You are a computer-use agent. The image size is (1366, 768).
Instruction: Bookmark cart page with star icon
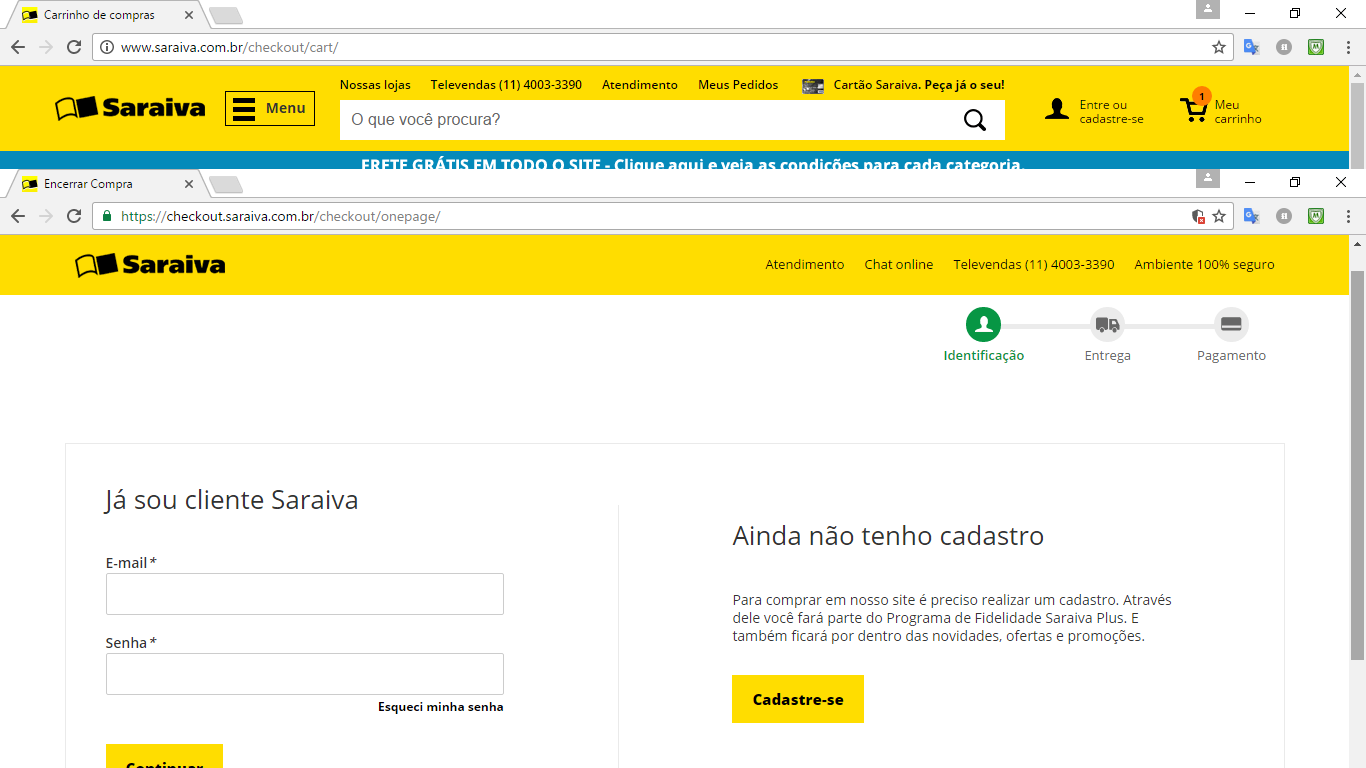[x=1219, y=47]
